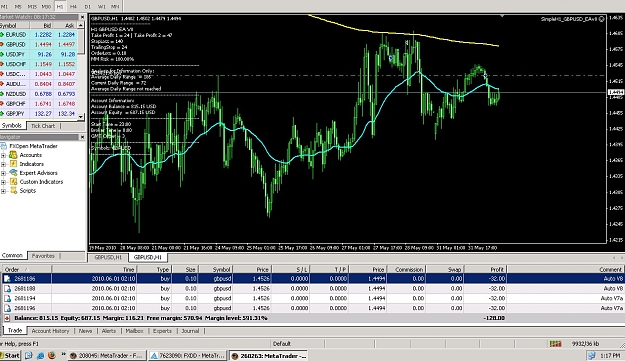
Task: Select the M15 timeframe button
Action: (x=32, y=7)
